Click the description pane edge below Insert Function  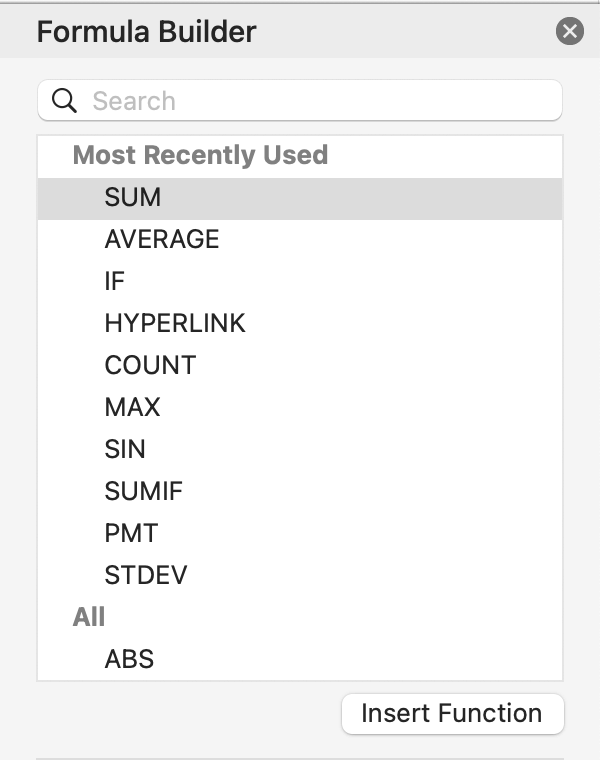[x=300, y=757]
